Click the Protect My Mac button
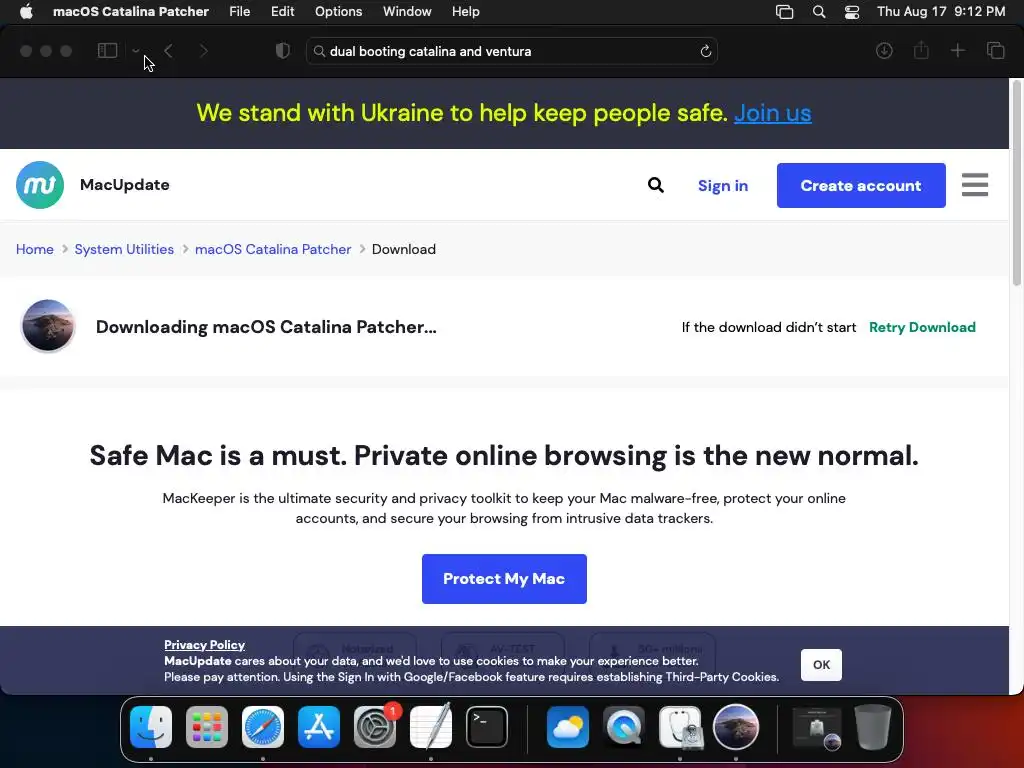 504,579
